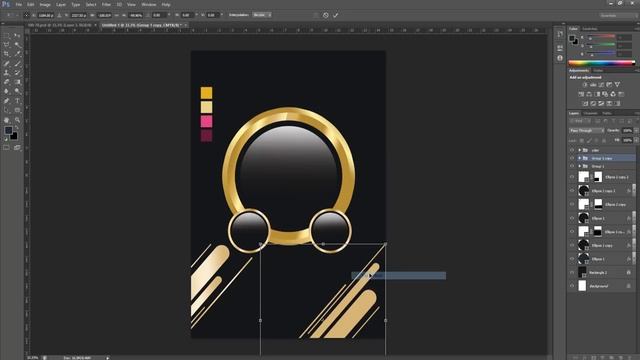
Task: Select the Lasso tool
Action: pyautogui.click(x=7, y=45)
